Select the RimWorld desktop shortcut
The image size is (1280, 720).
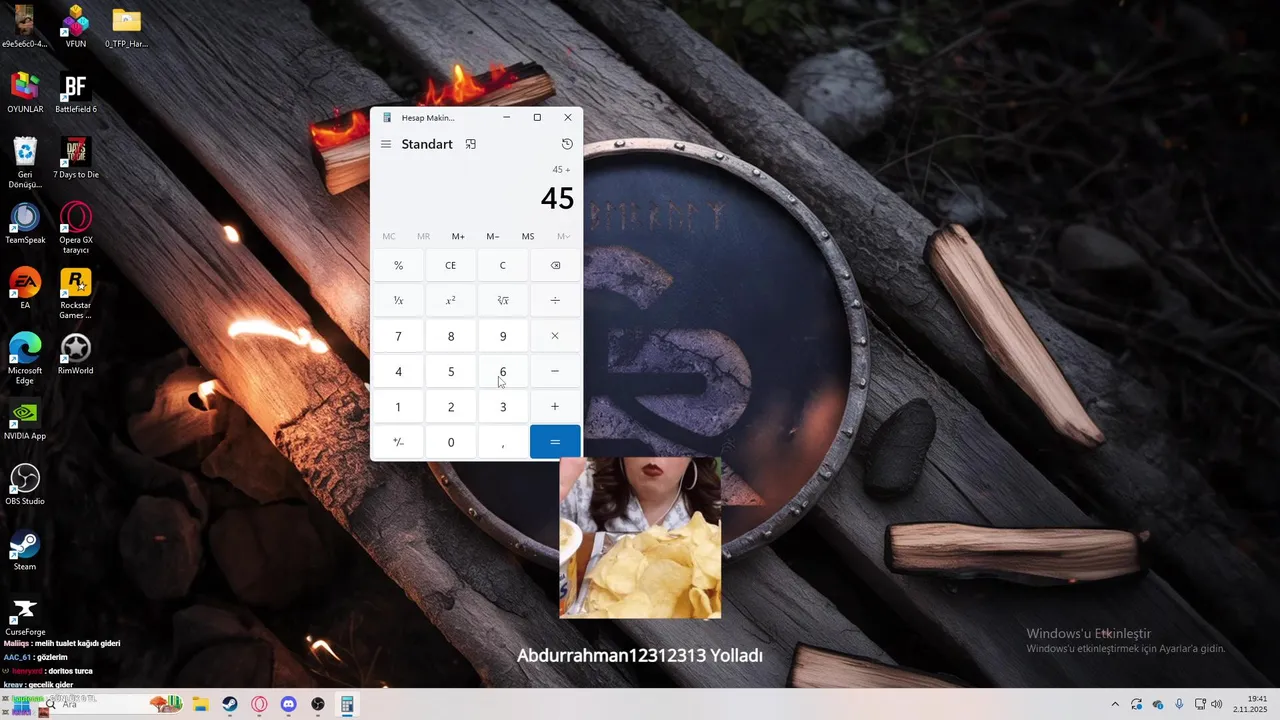pyautogui.click(x=75, y=353)
